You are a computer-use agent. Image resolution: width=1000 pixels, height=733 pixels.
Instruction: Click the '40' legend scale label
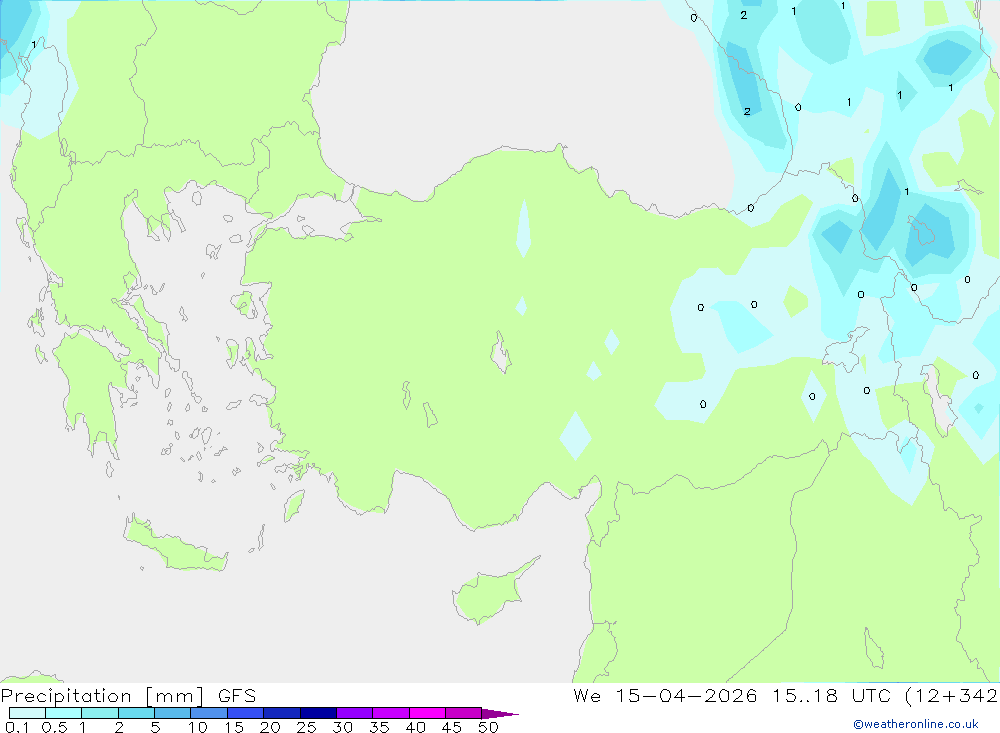416,727
